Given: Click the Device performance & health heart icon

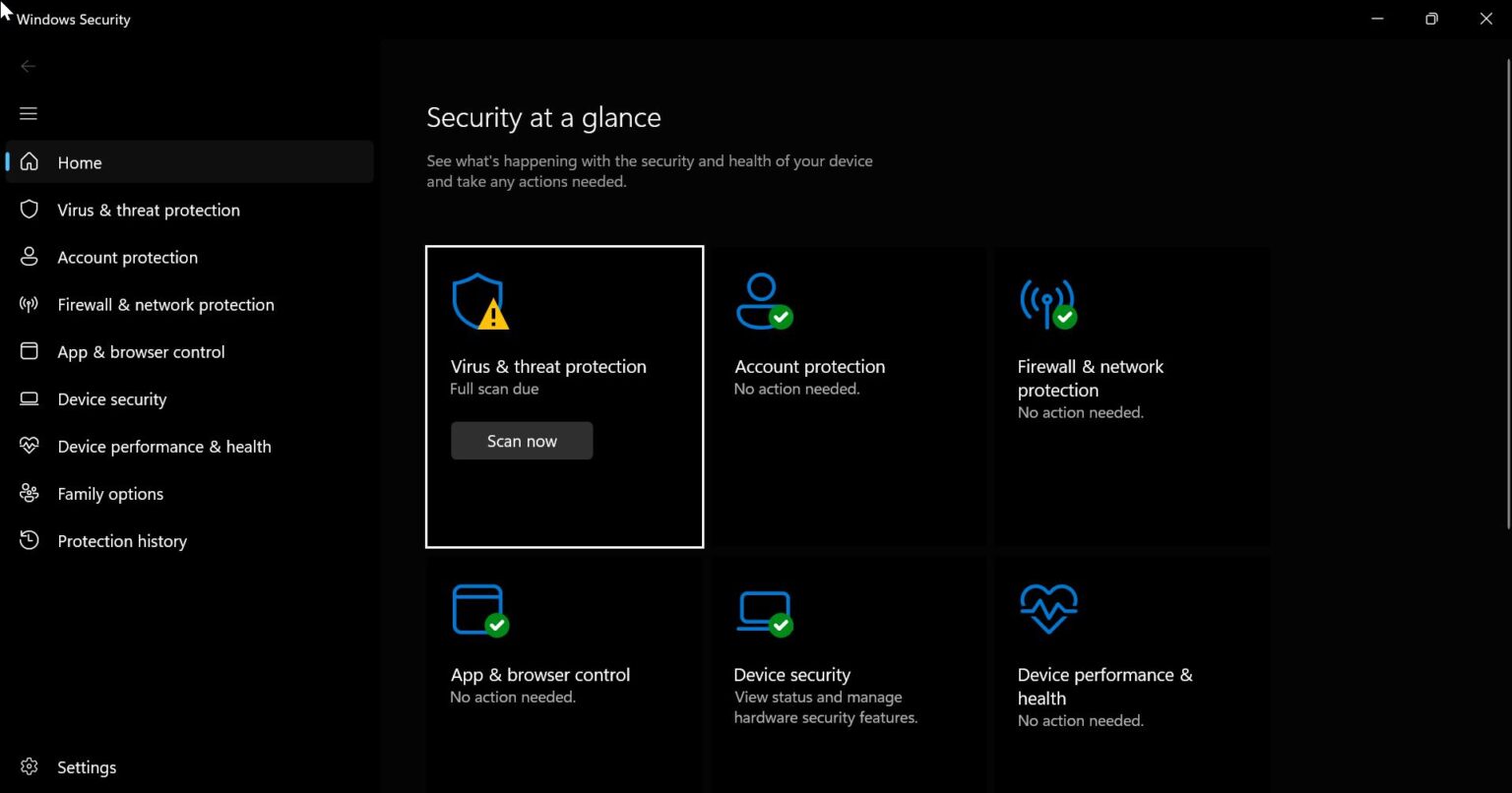Looking at the screenshot, I should (x=29, y=446).
